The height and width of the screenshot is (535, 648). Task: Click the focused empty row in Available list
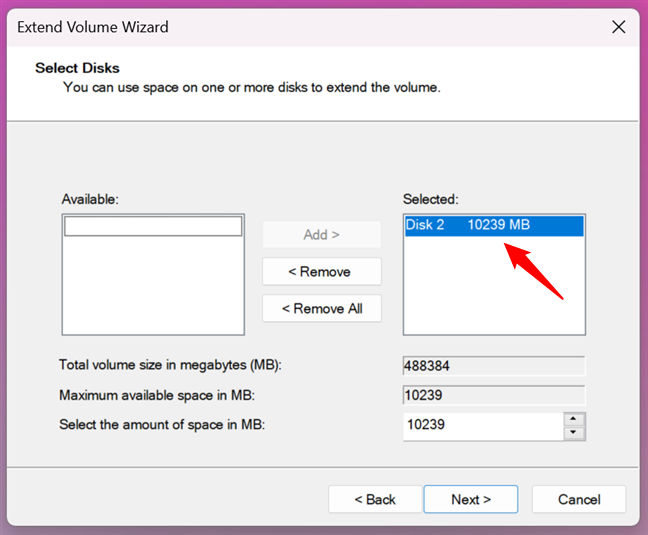click(x=153, y=227)
